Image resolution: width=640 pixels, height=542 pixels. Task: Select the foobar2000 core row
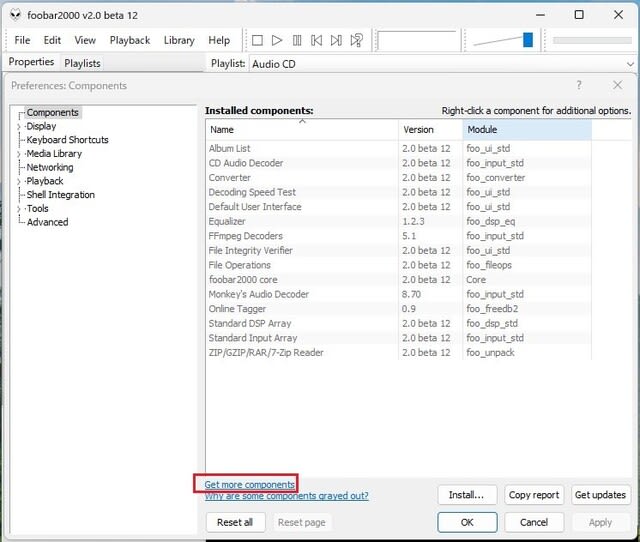pyautogui.click(x=399, y=280)
